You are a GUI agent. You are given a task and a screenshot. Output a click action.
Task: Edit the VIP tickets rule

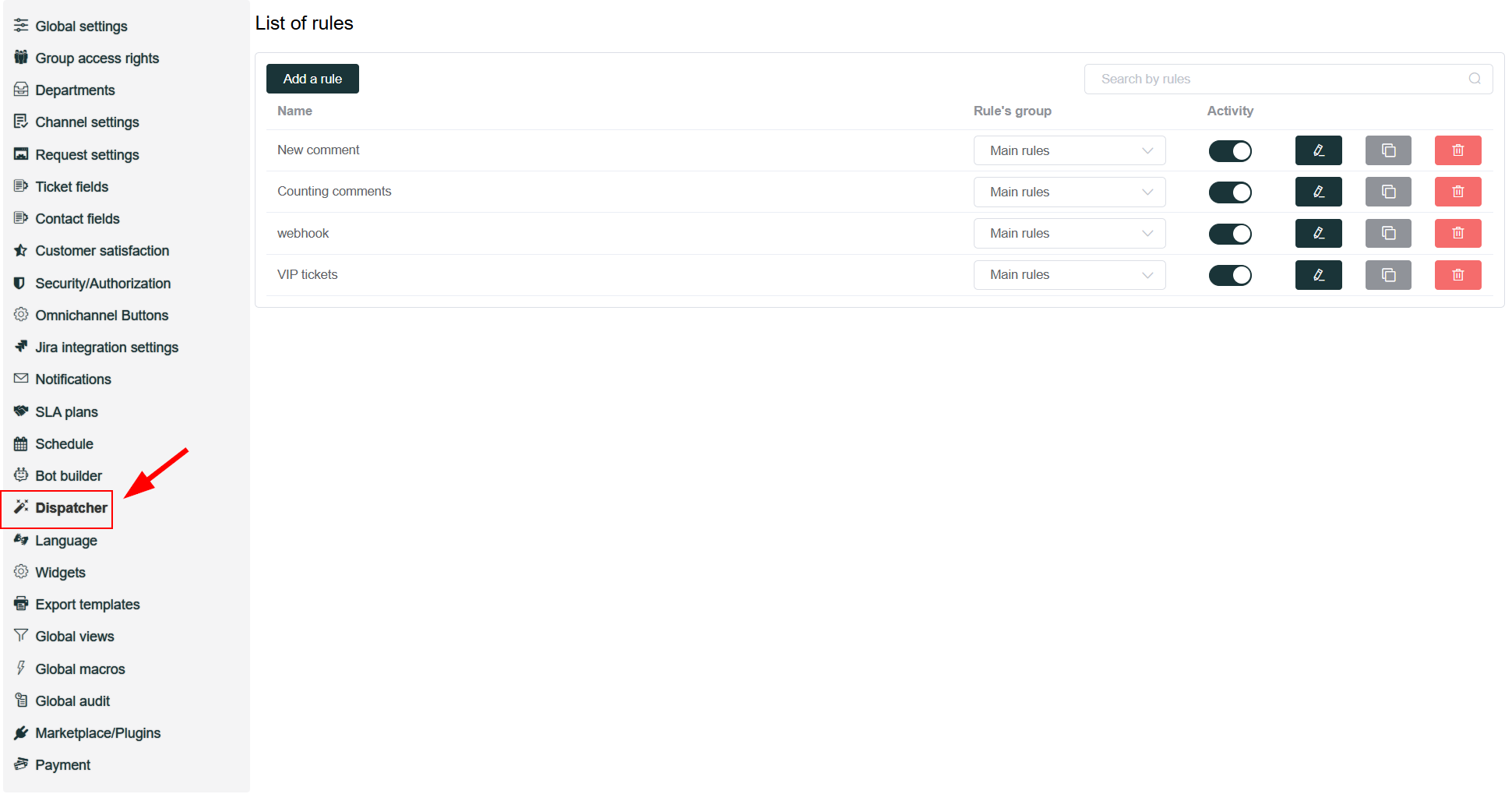tap(1318, 275)
